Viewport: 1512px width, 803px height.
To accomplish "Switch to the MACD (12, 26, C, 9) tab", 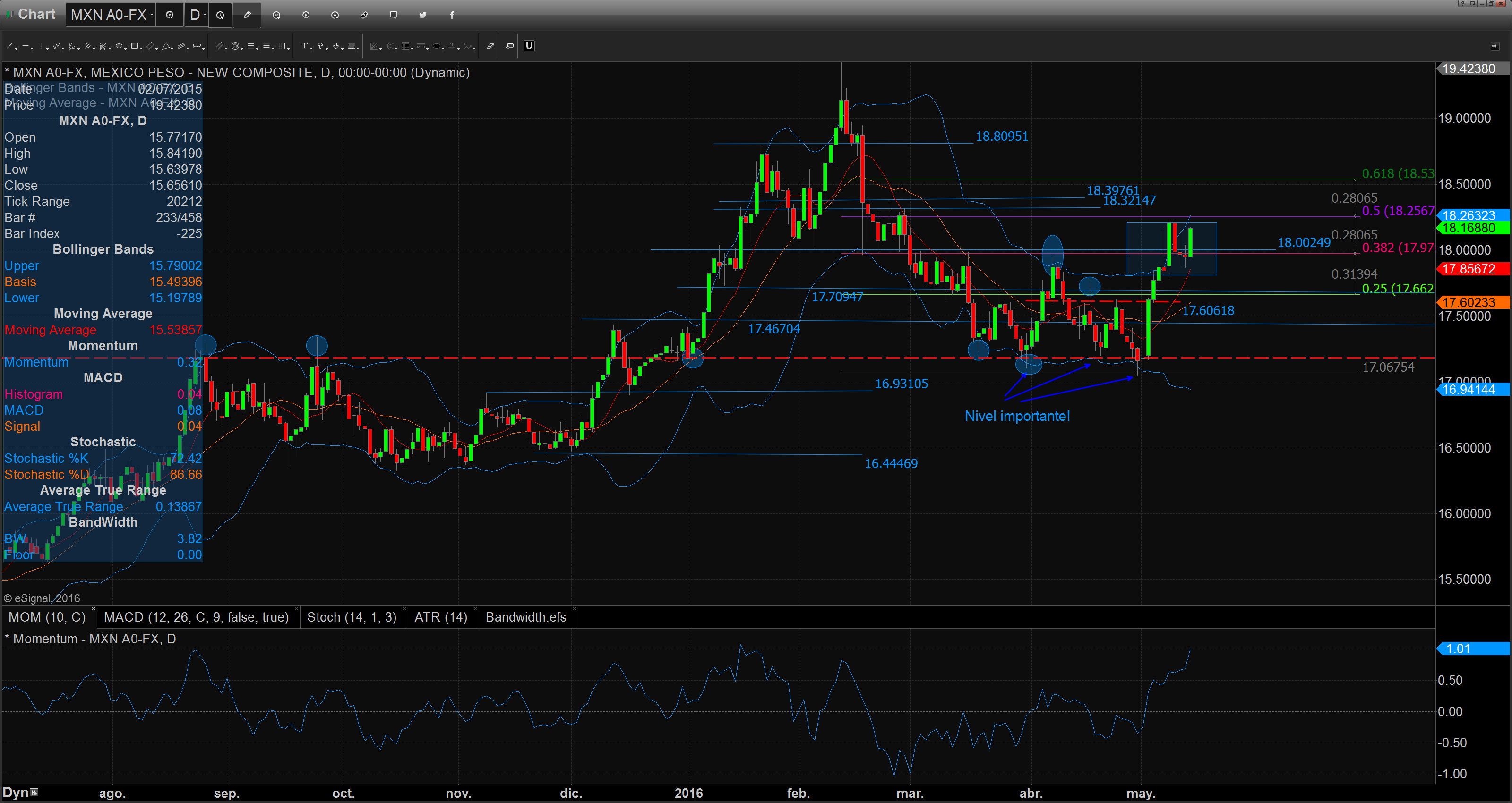I will (196, 617).
